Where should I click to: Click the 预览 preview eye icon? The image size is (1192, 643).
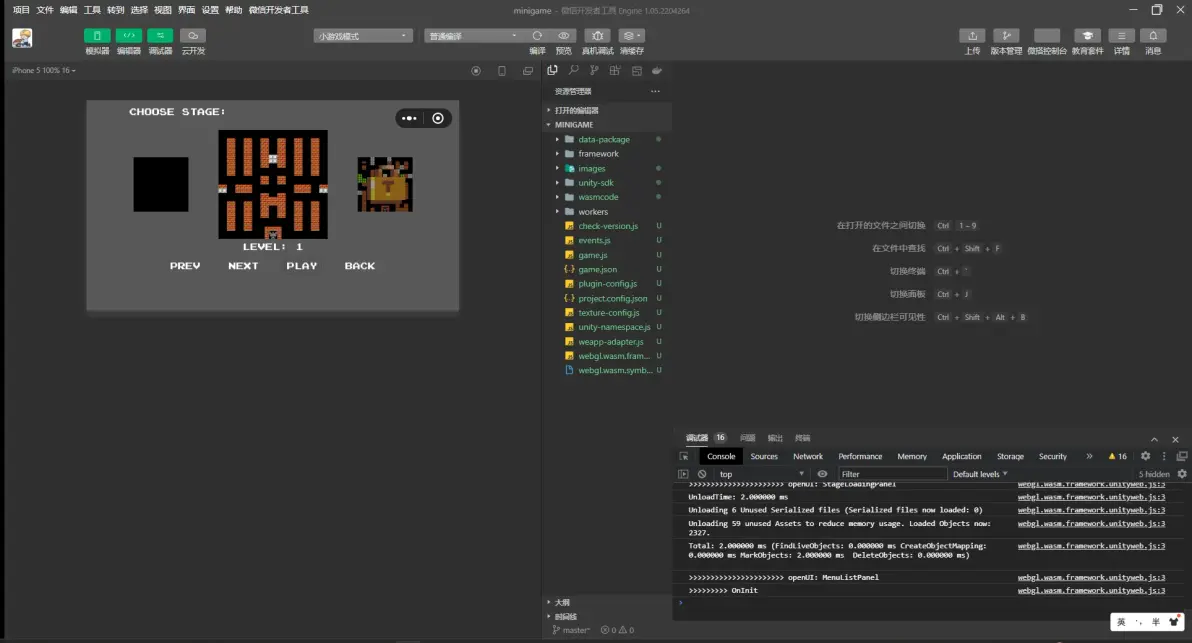pyautogui.click(x=563, y=36)
